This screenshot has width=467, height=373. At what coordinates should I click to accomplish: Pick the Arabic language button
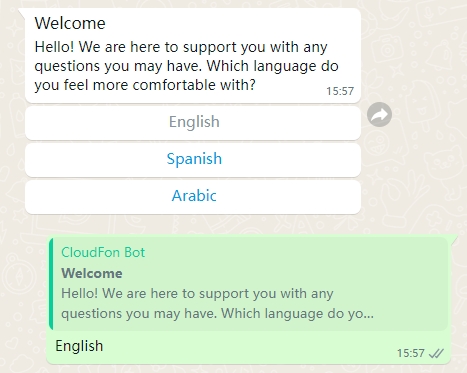click(193, 197)
